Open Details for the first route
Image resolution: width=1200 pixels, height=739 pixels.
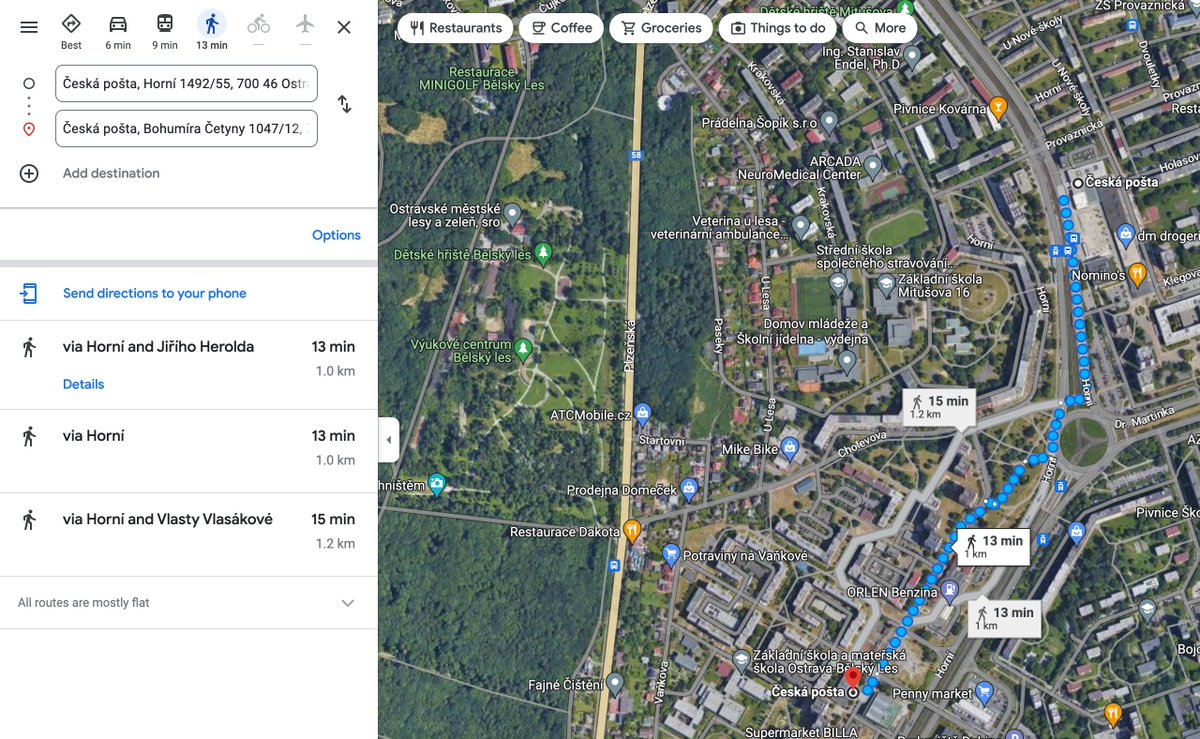click(83, 384)
